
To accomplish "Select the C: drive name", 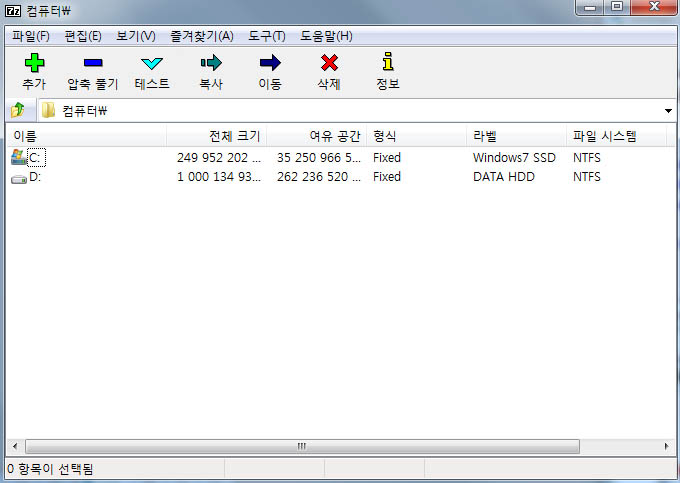I will pos(36,158).
